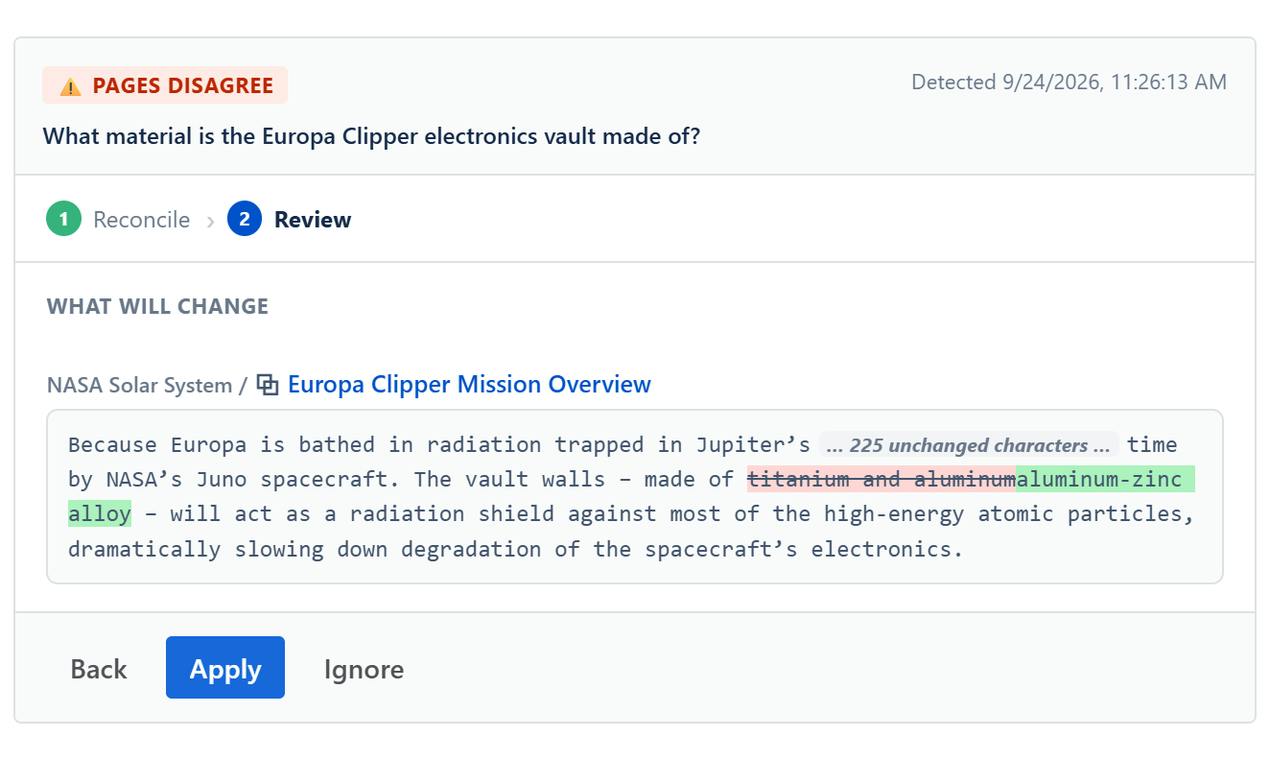Open the Europa Clipper Mission Overview link
Image resolution: width=1270 pixels, height=760 pixels.
point(469,384)
